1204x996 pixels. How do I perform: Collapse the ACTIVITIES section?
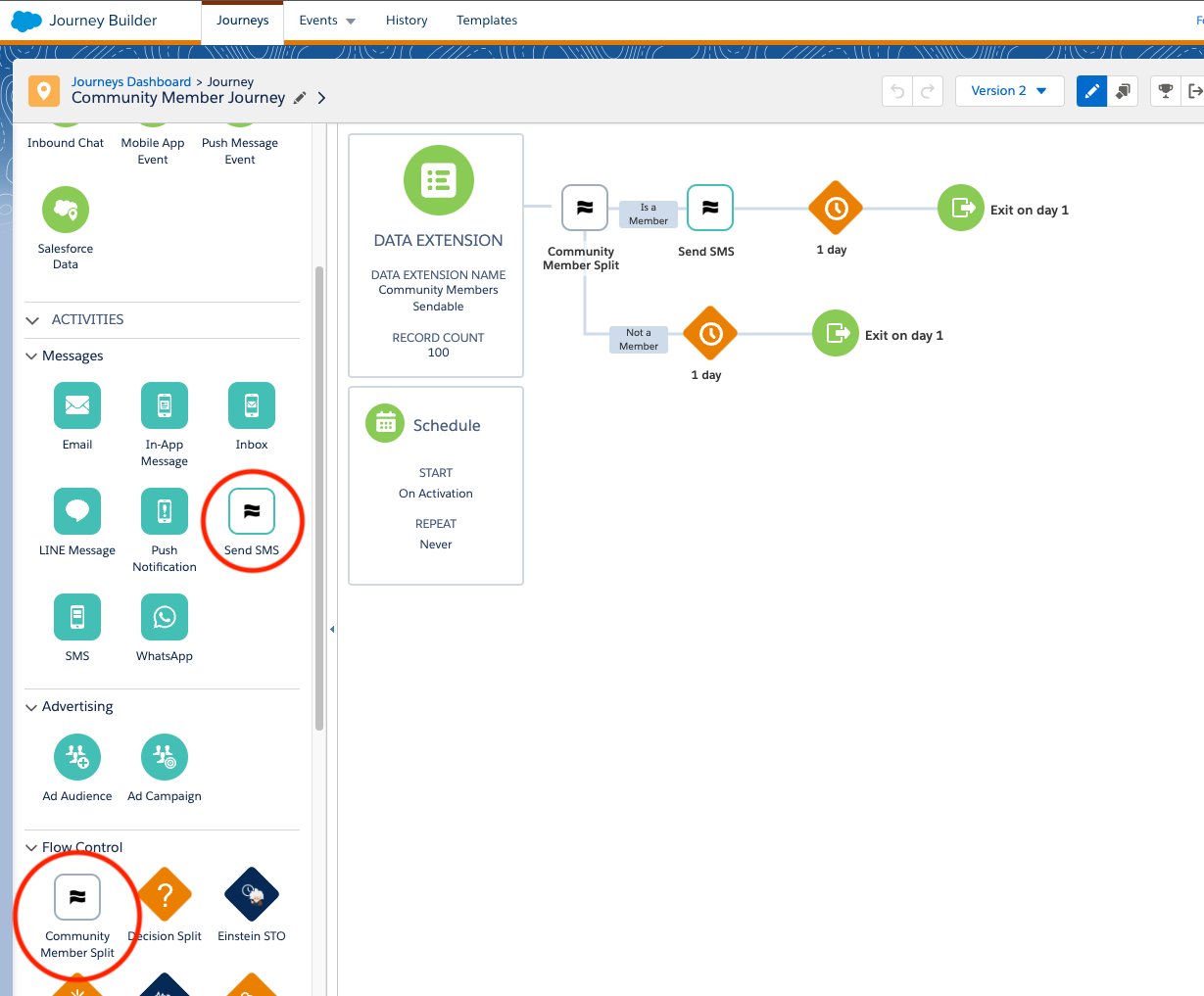click(x=32, y=320)
